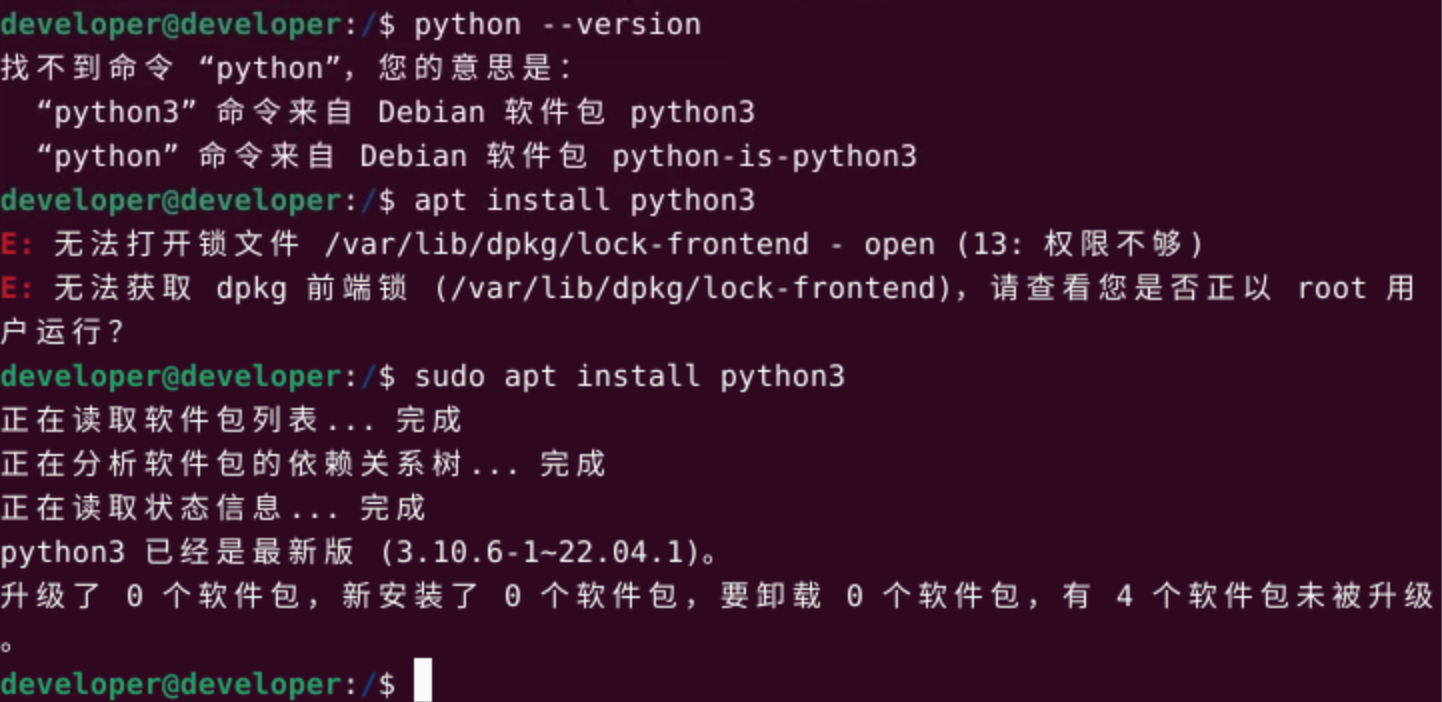Click the word "root" in the error message

coord(1331,288)
